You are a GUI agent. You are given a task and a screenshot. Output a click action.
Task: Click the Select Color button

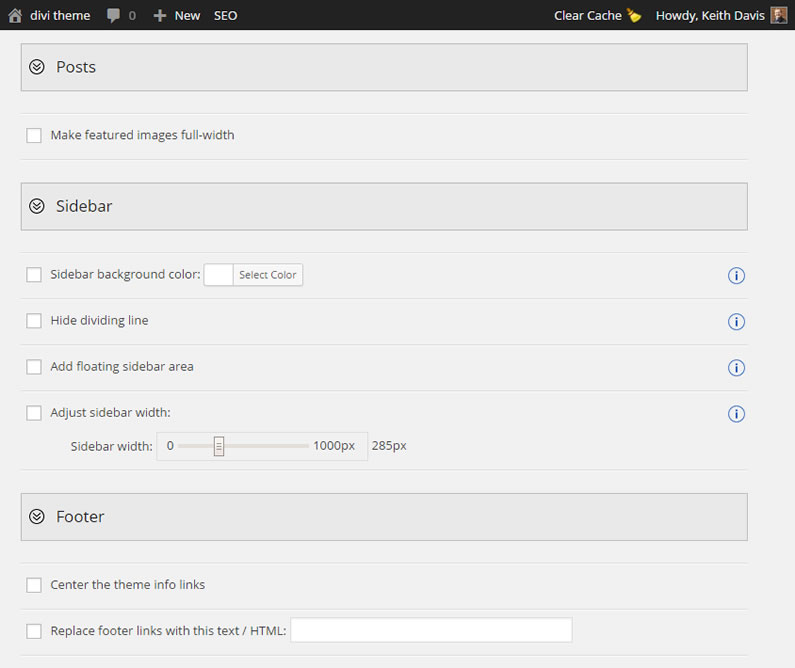[x=268, y=275]
